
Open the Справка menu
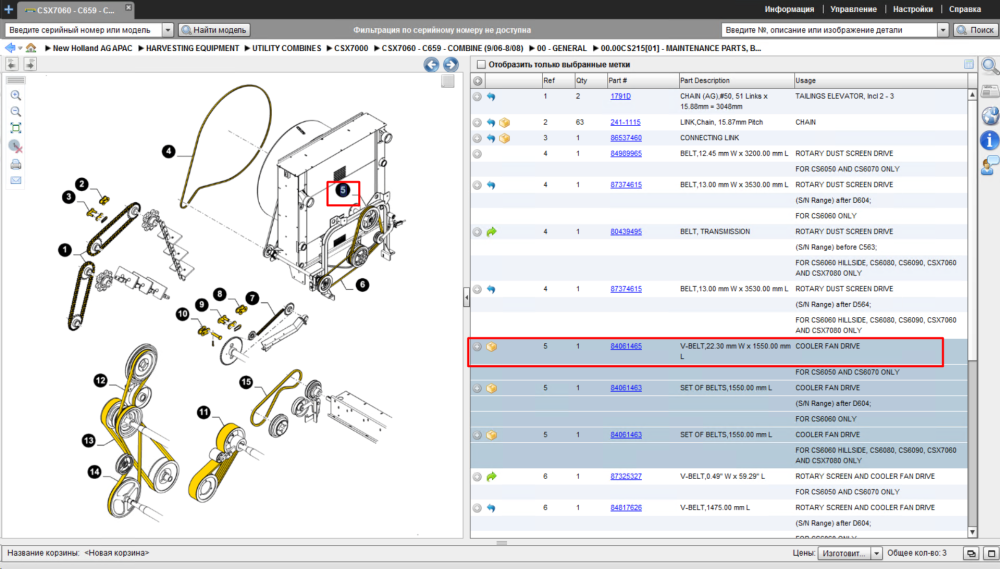pos(965,9)
